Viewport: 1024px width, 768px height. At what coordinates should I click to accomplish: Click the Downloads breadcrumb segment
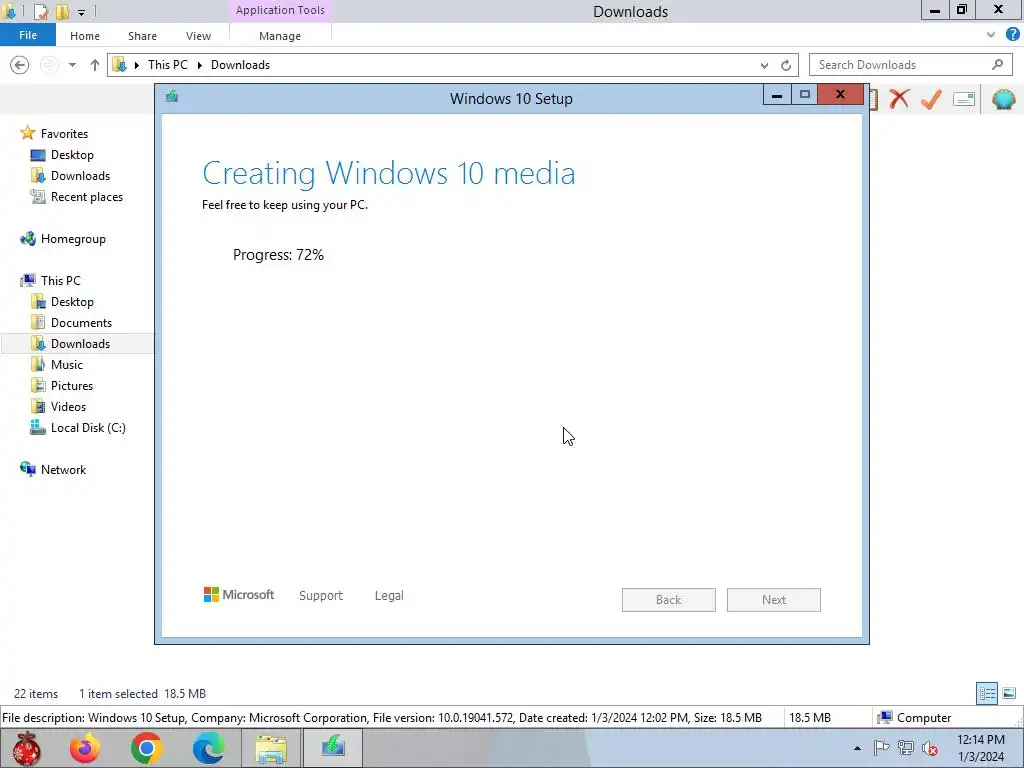coord(240,65)
